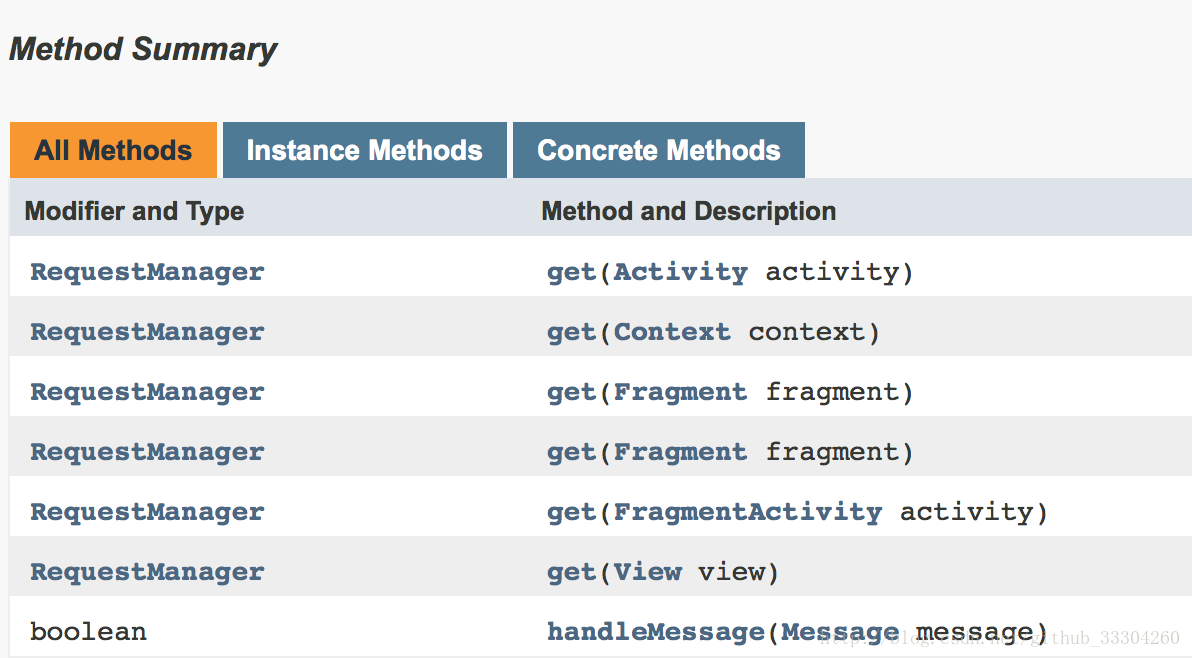The height and width of the screenshot is (658, 1192).
Task: Open the handleMessage method link
Action: pos(655,632)
